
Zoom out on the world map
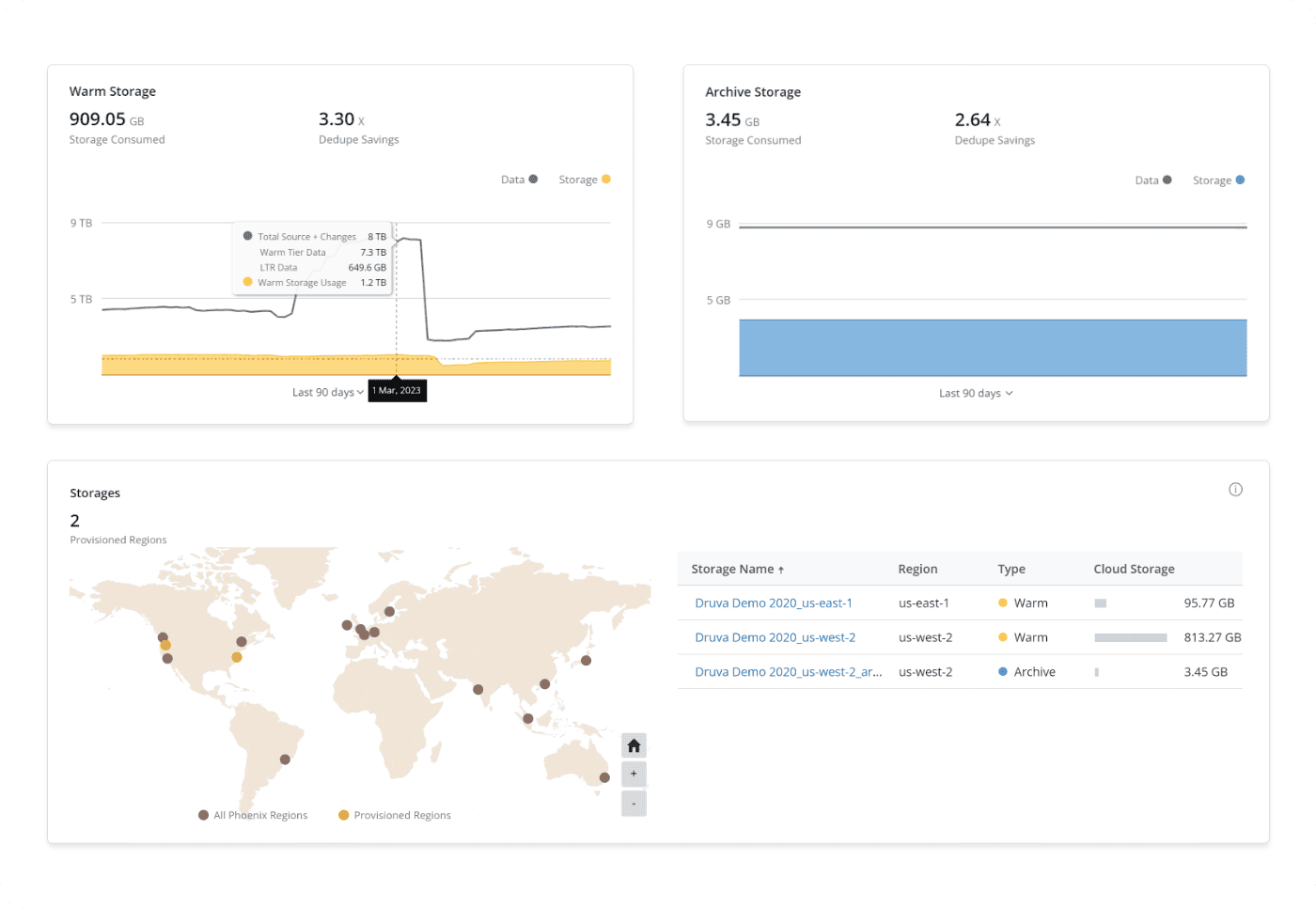pos(634,804)
